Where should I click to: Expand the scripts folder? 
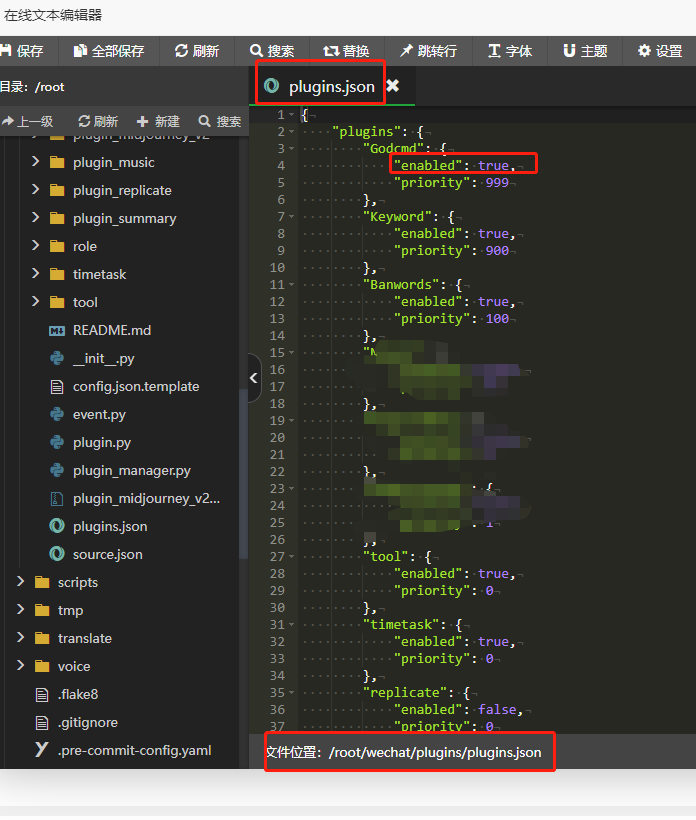point(21,582)
